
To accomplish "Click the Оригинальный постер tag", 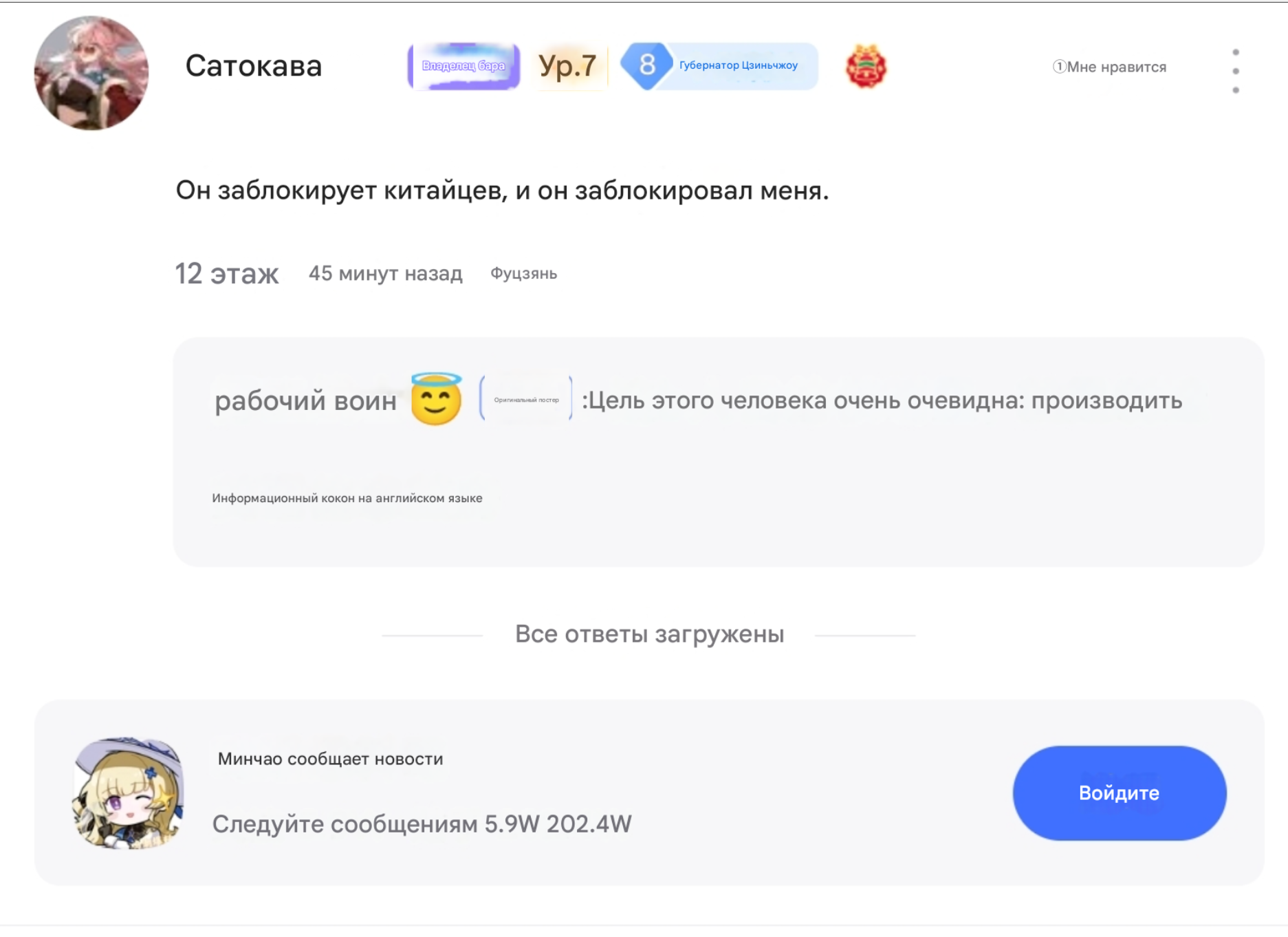I will pyautogui.click(x=526, y=400).
